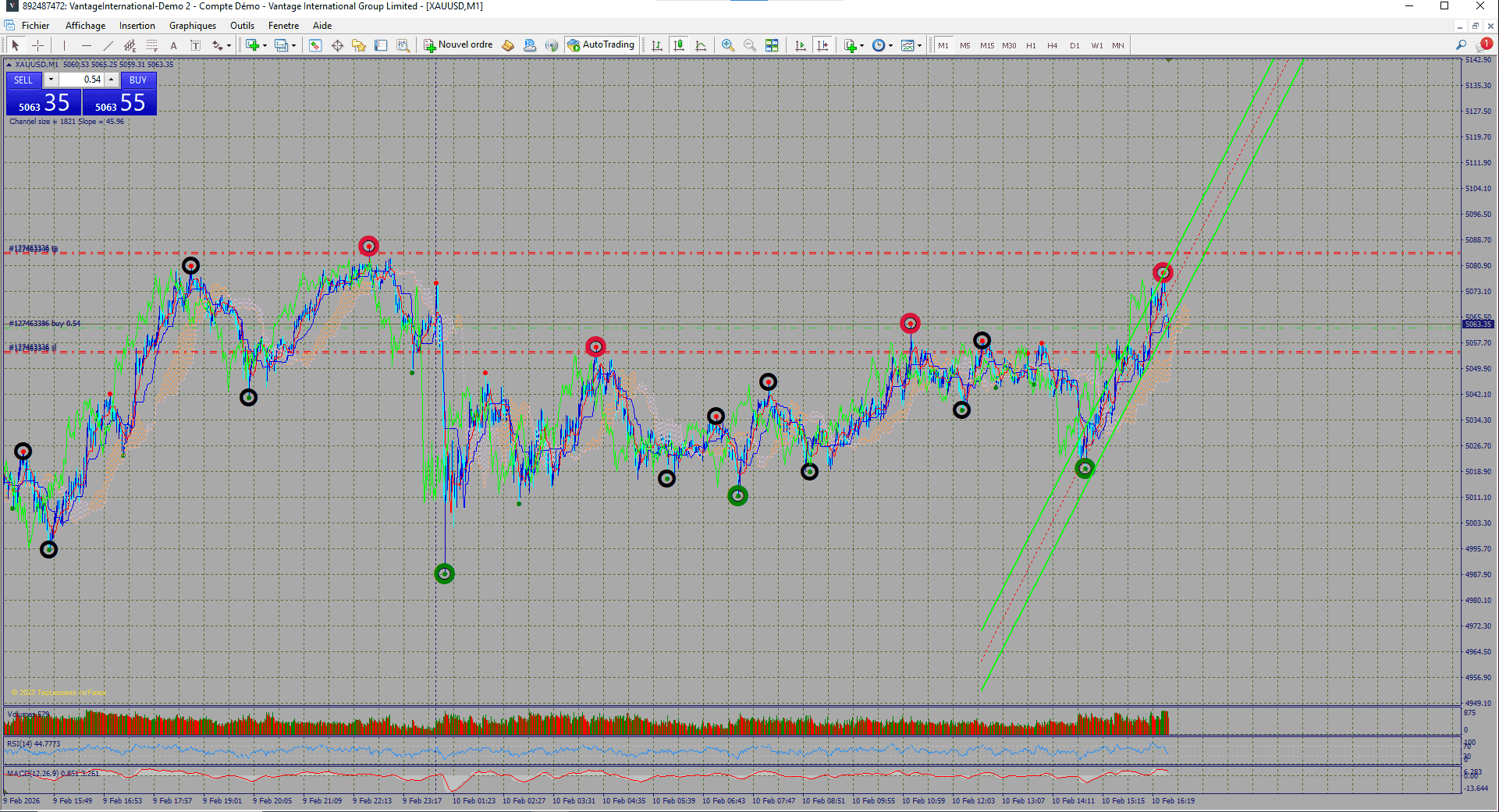Click the add indicators icon
The image size is (1499, 812).
(851, 45)
